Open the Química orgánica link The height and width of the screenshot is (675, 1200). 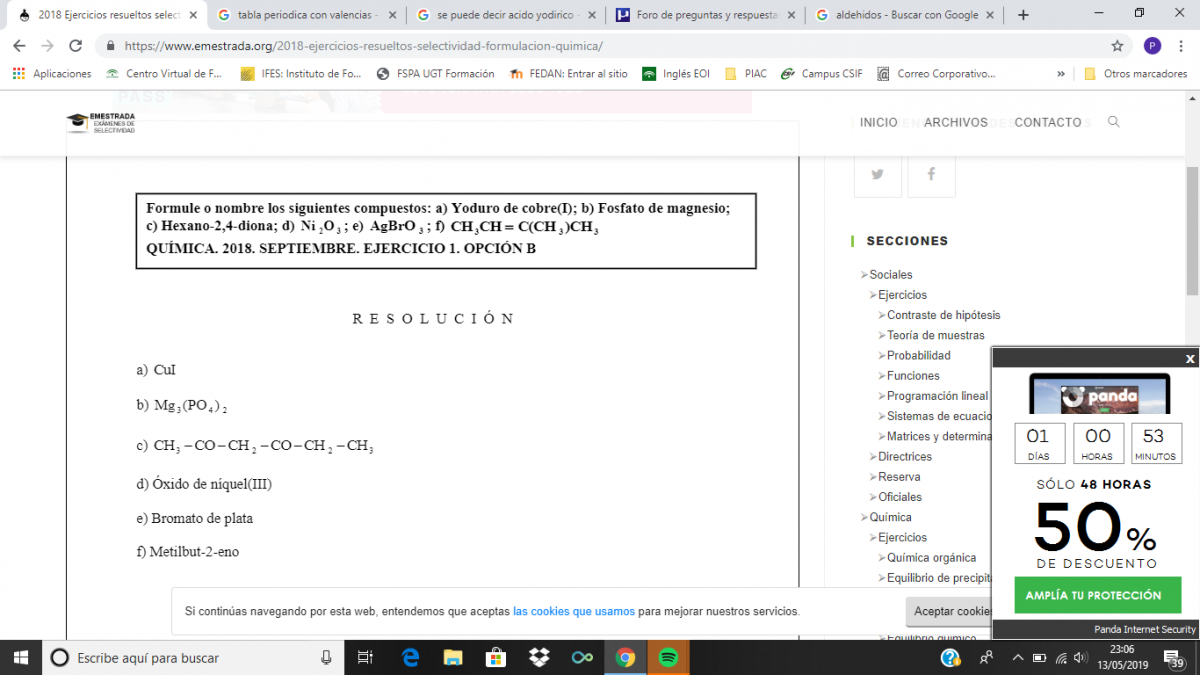[931, 558]
